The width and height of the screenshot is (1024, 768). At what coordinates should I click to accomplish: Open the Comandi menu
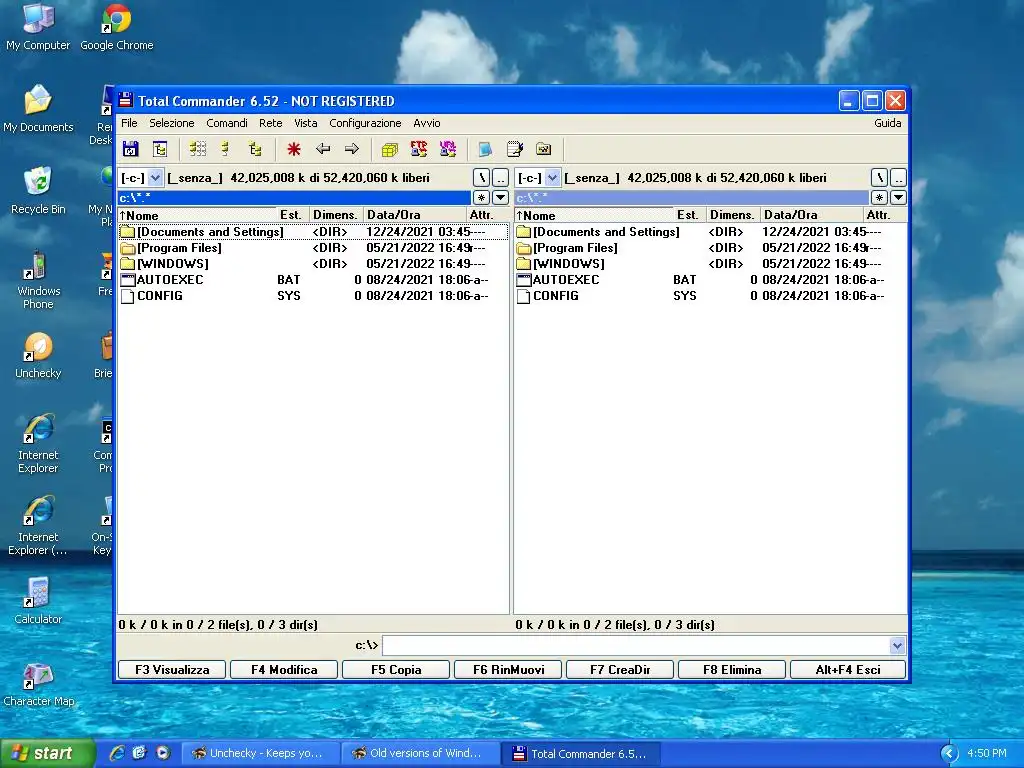(x=227, y=123)
